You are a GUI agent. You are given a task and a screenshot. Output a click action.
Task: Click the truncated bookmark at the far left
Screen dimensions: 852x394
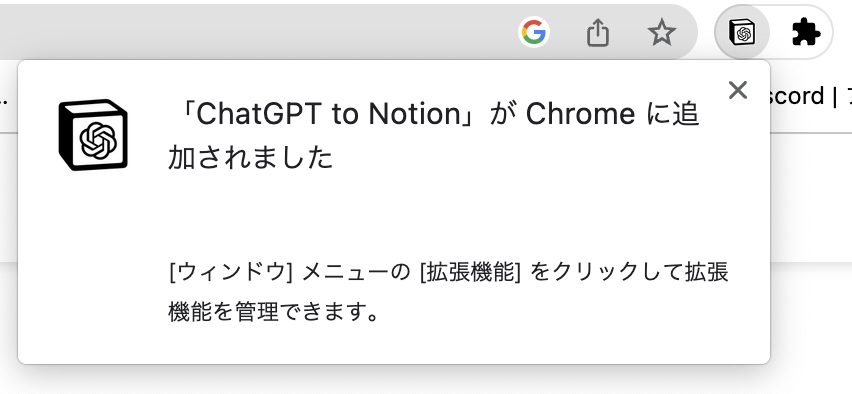pyautogui.click(x=3, y=98)
